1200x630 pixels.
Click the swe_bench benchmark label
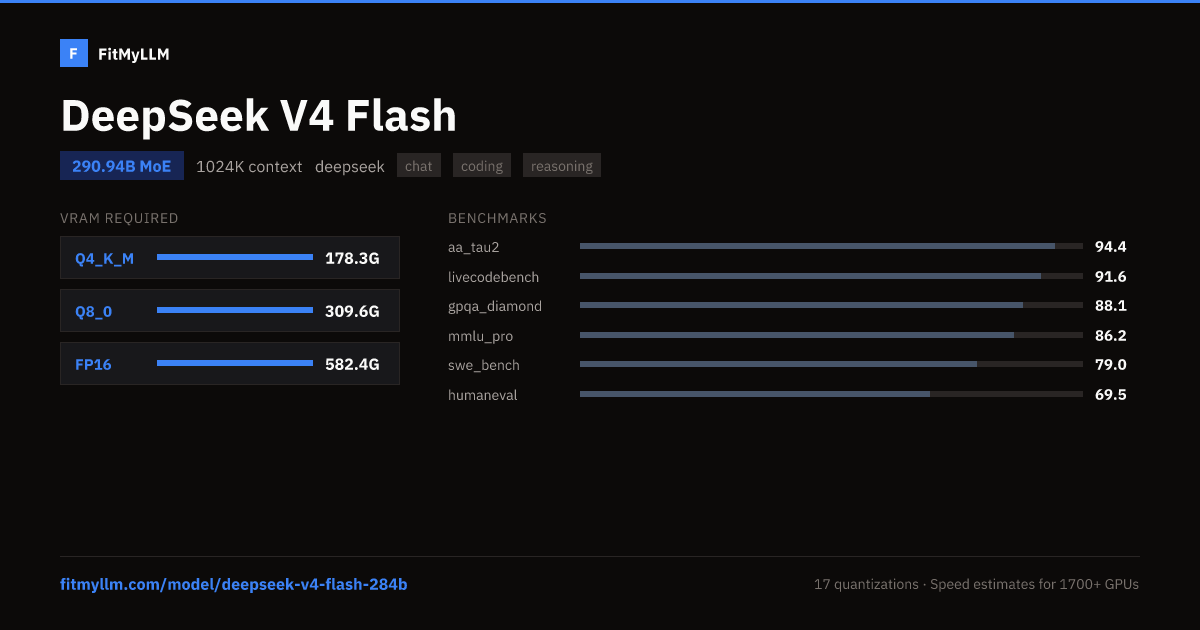click(x=484, y=365)
